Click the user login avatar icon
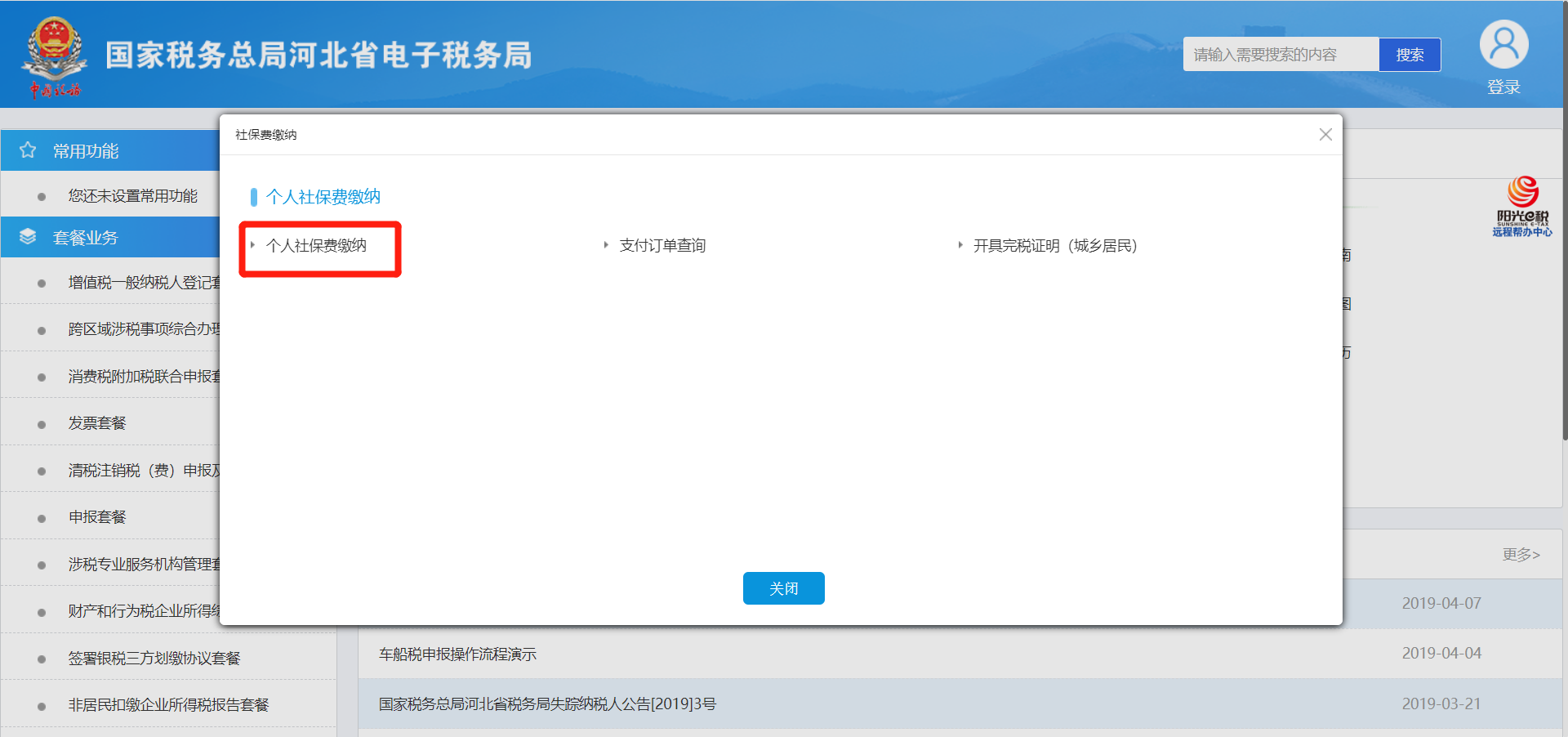 pos(1503,46)
